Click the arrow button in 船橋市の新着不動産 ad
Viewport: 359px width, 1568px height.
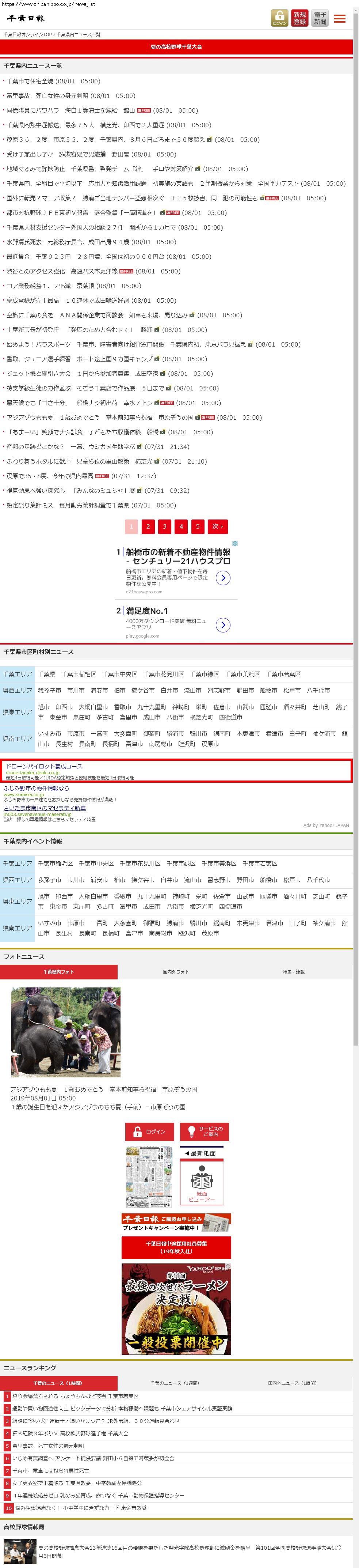tap(223, 578)
